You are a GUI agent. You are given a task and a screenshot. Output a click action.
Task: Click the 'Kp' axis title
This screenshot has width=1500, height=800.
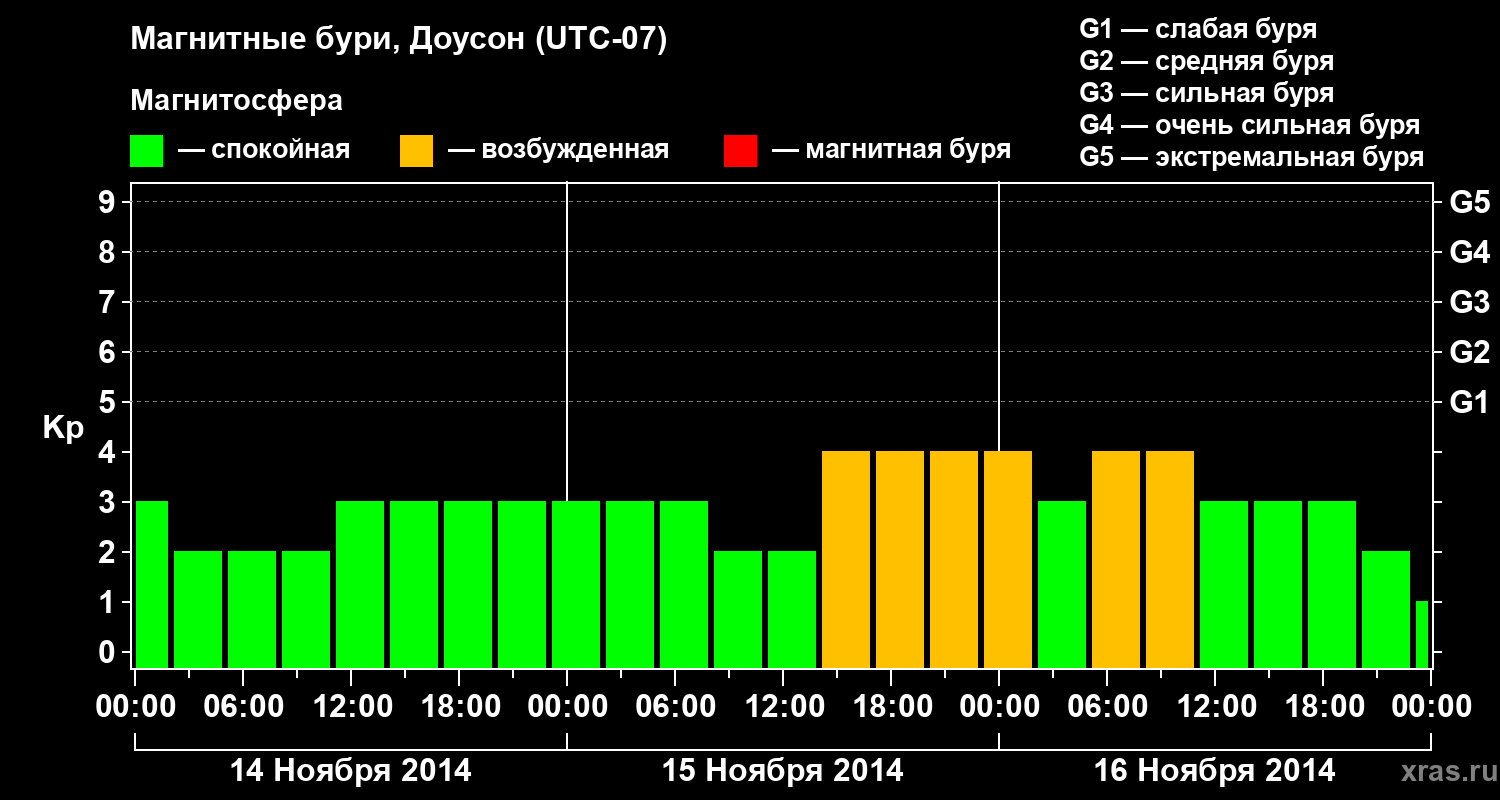63,428
